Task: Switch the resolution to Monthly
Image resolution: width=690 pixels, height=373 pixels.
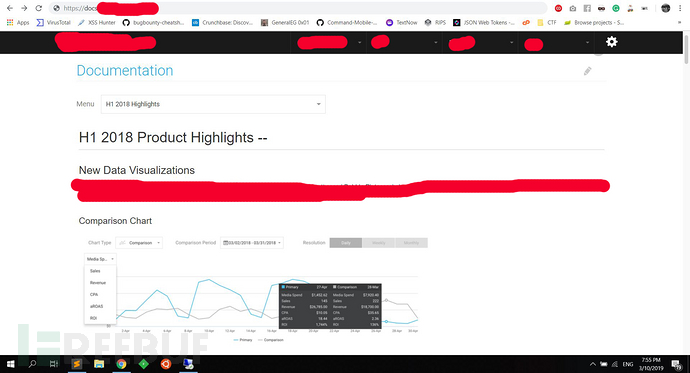Action: click(411, 243)
